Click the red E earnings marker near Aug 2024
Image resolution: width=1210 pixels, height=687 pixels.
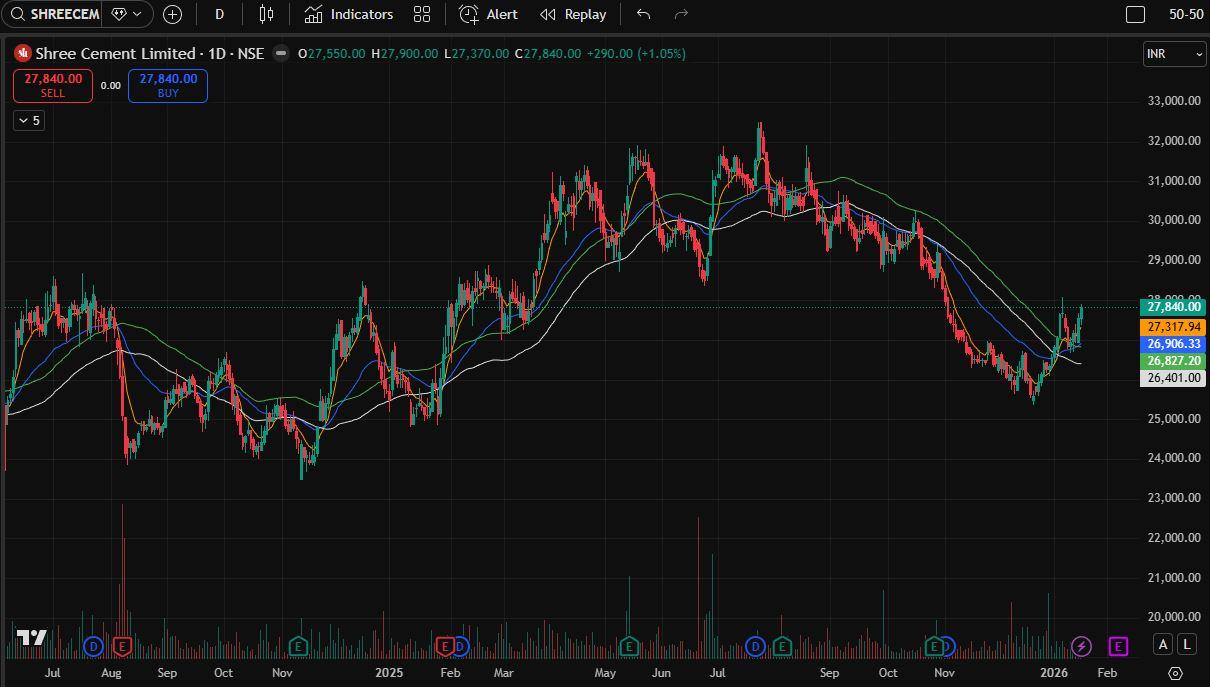point(123,646)
